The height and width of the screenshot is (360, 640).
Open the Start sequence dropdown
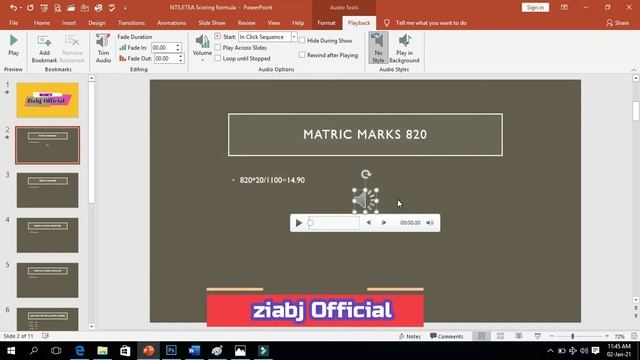tap(294, 37)
